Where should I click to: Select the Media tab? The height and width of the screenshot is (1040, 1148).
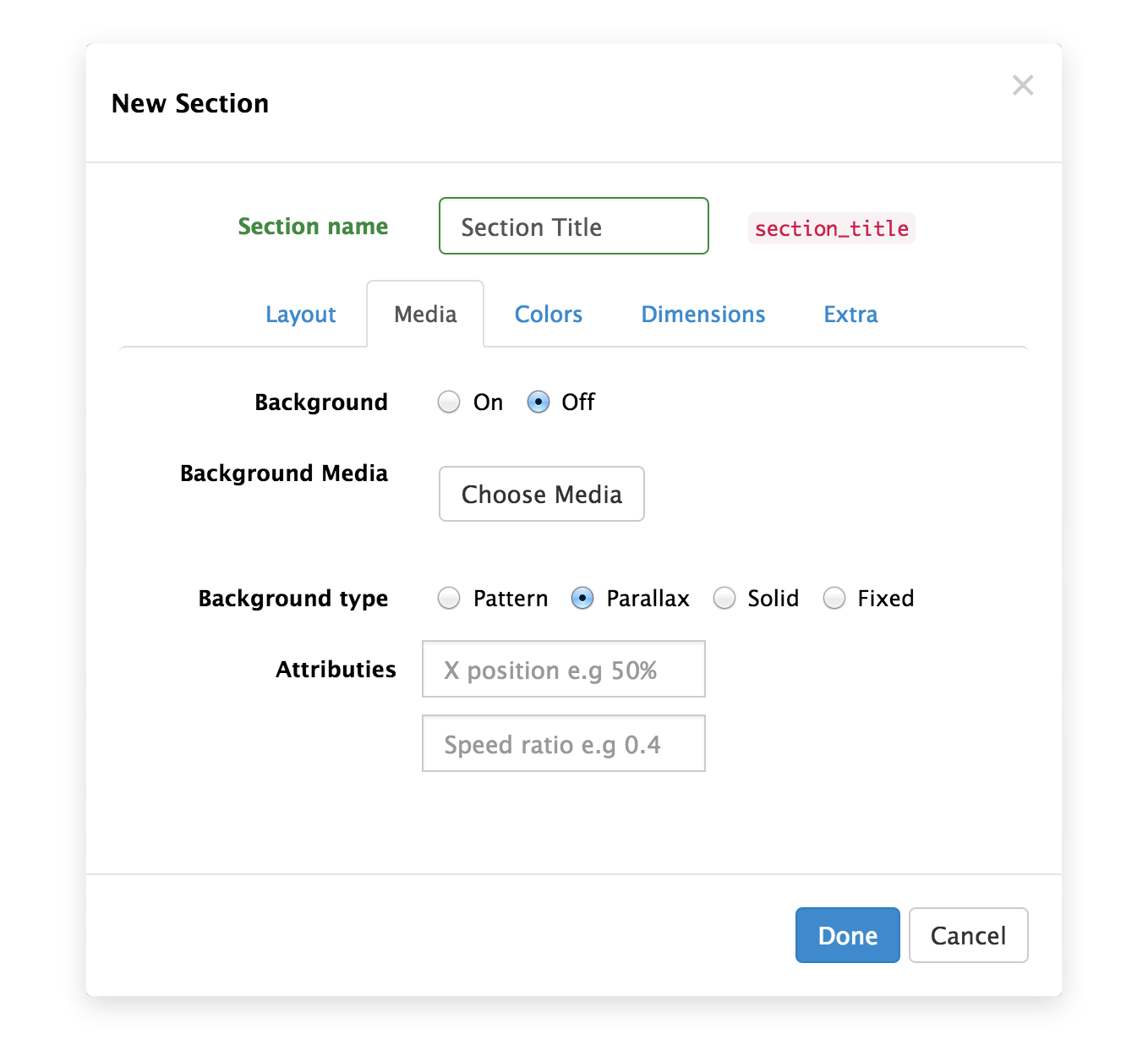pyautogui.click(x=425, y=315)
